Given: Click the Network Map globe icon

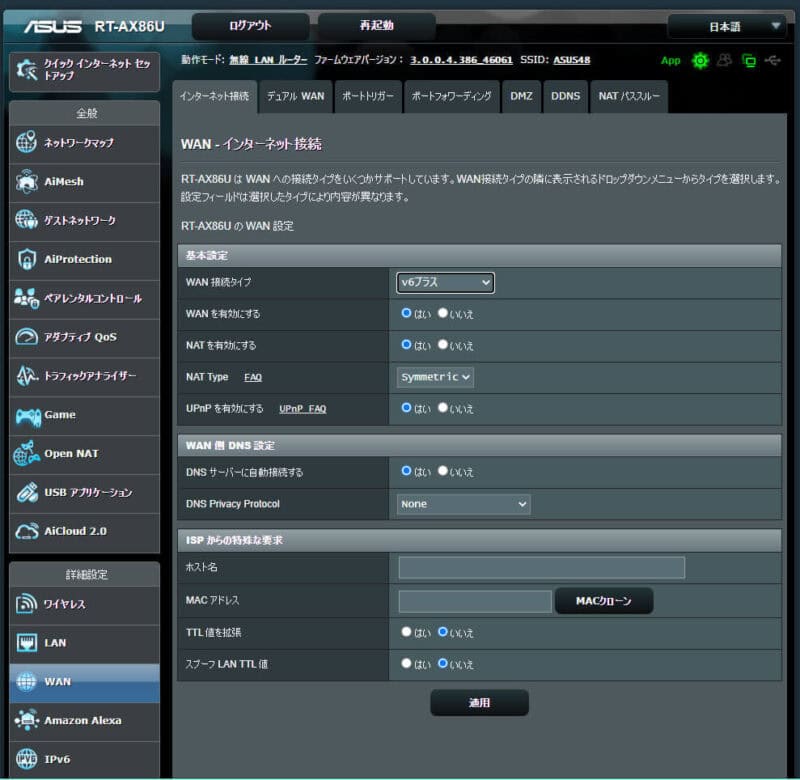Looking at the screenshot, I should 27,143.
